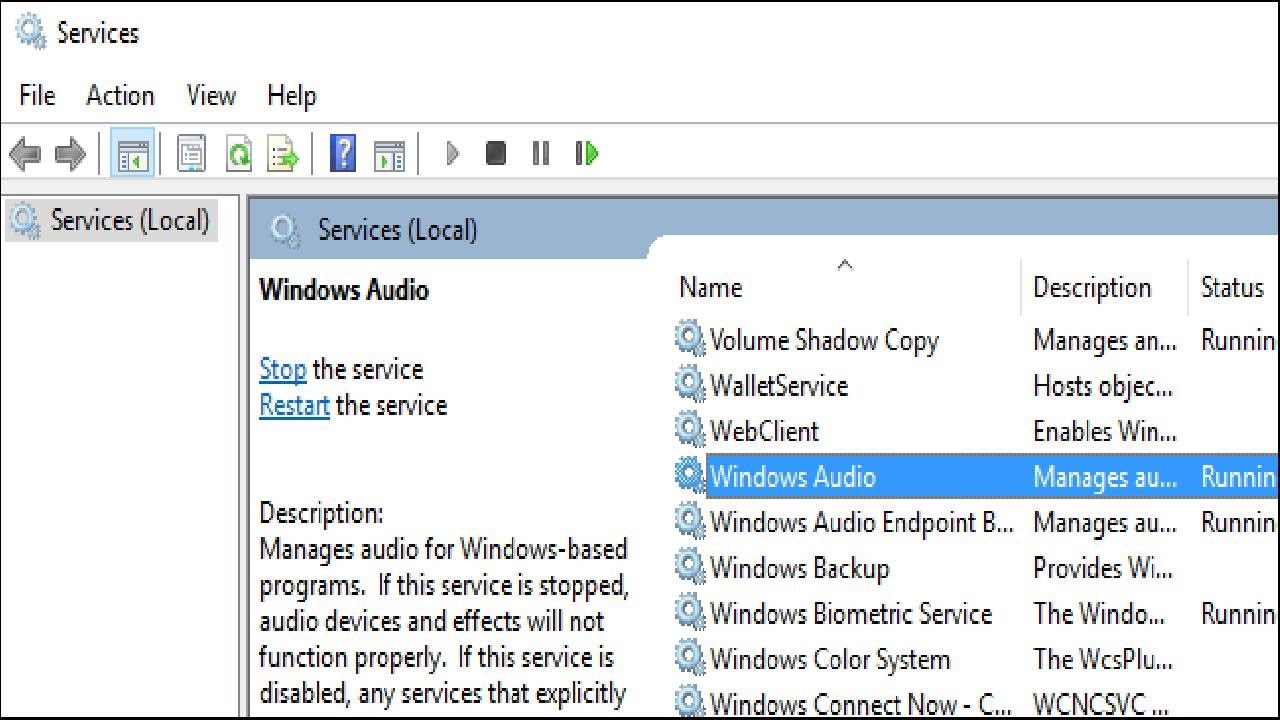Click the Refresh toolbar icon
The width and height of the screenshot is (1280, 720).
coord(238,154)
